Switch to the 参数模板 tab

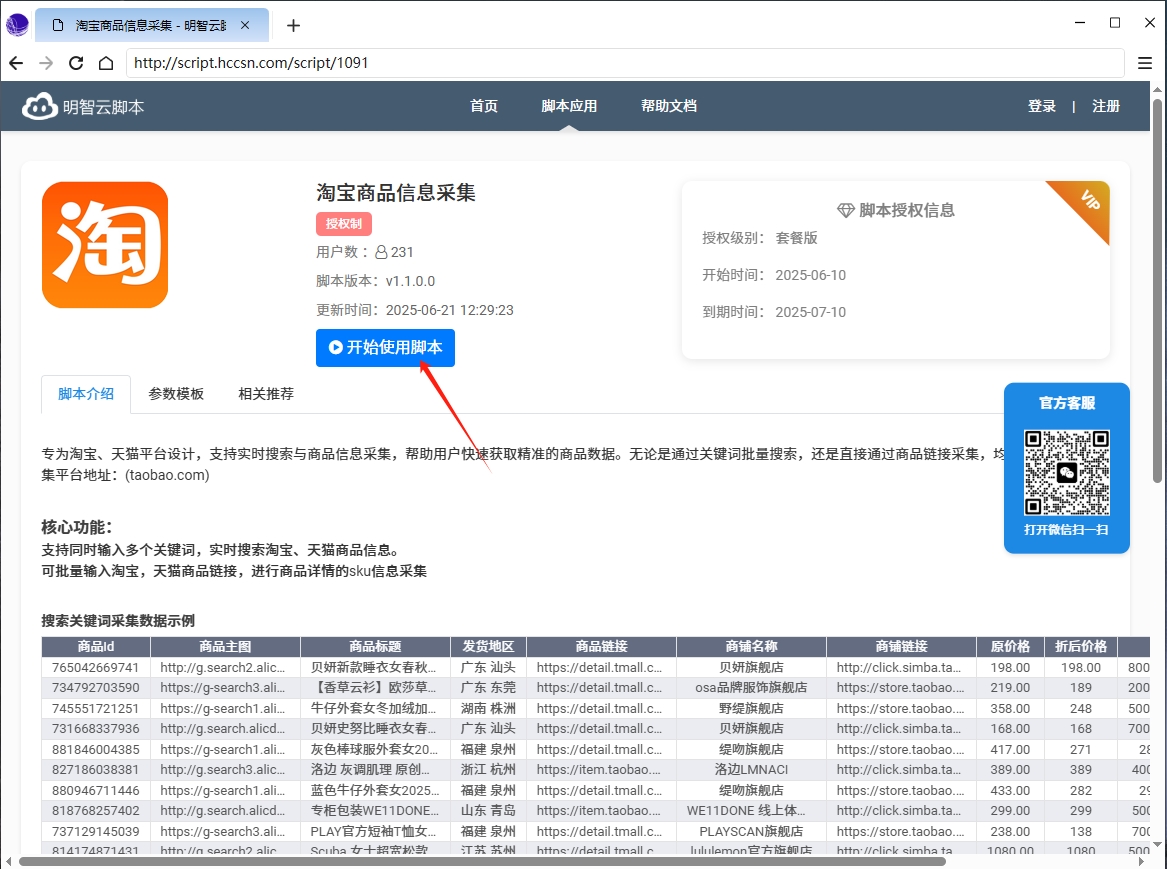(176, 394)
